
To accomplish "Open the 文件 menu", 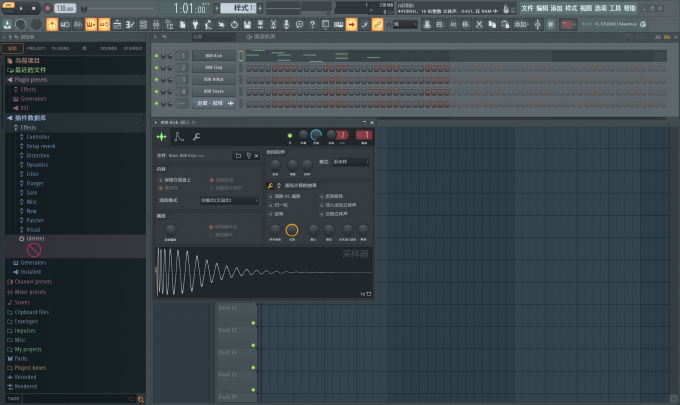I will (527, 8).
